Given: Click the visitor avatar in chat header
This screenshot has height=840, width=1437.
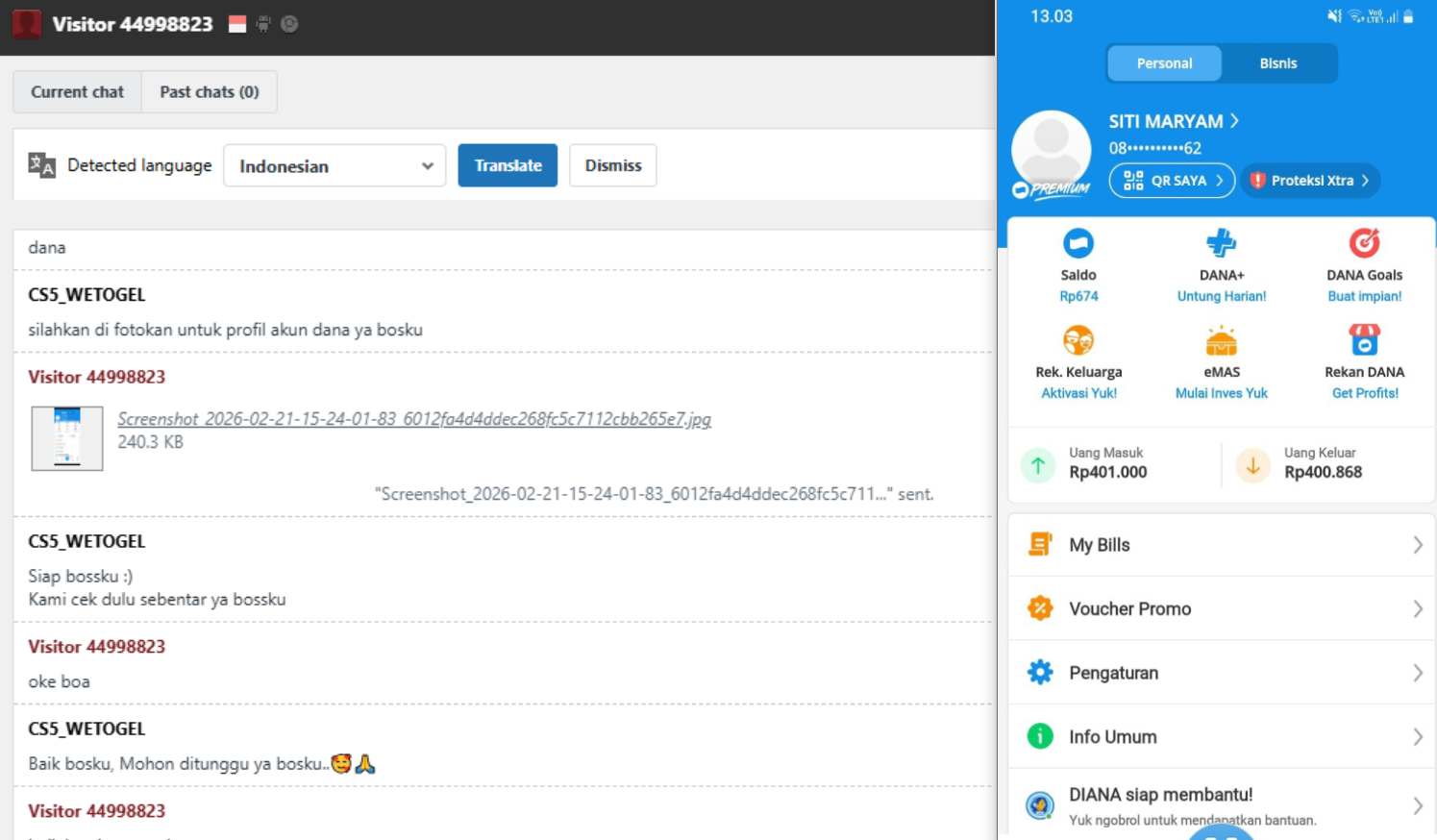Looking at the screenshot, I should click(27, 24).
